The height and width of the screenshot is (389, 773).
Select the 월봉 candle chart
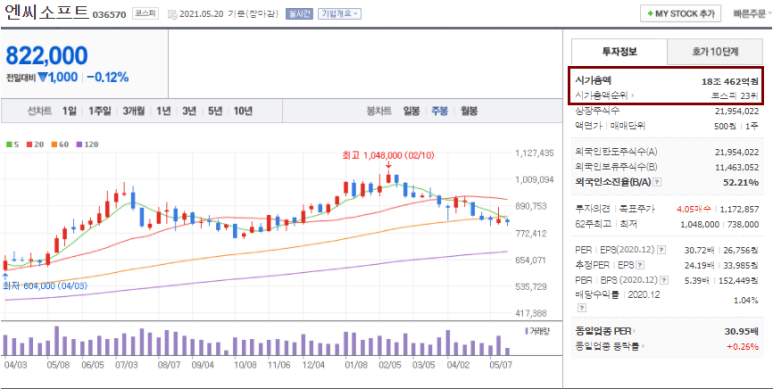point(469,111)
